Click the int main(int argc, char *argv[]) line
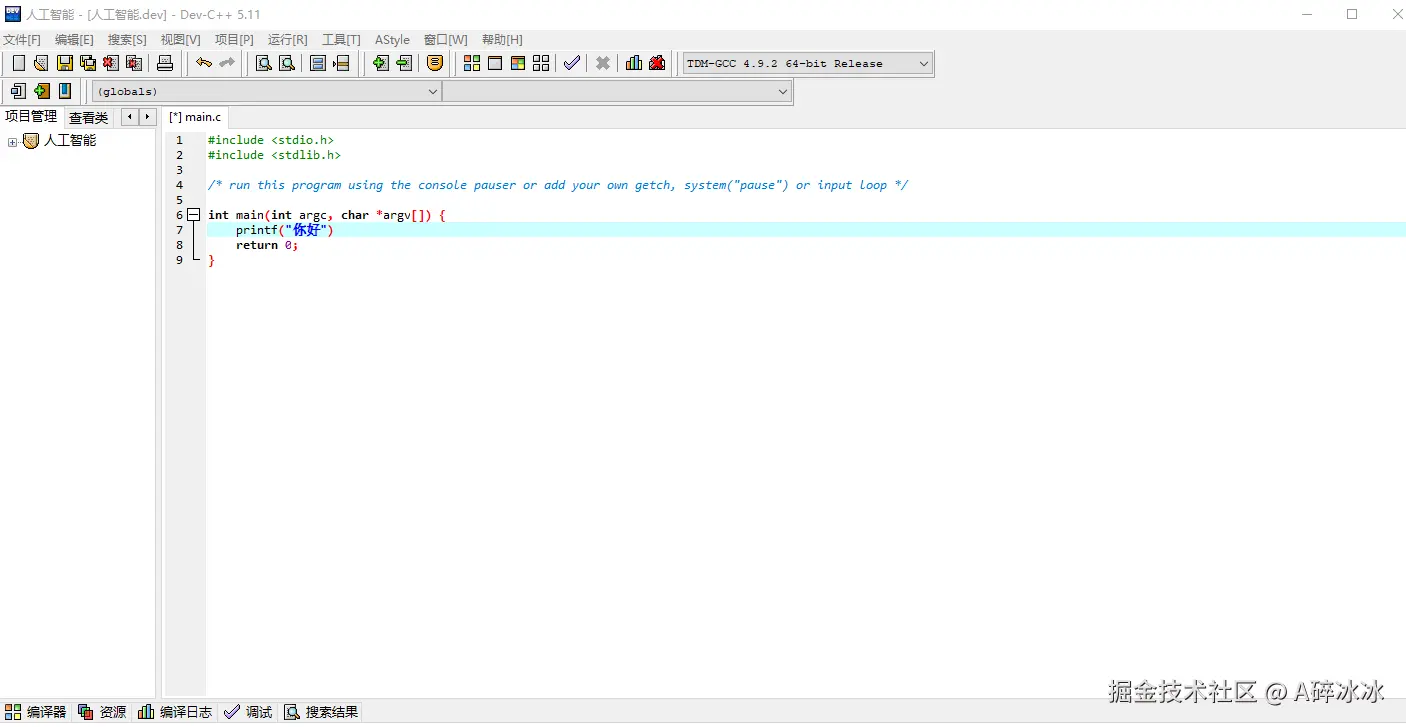Screen dimensions: 1406x727 pos(327,215)
